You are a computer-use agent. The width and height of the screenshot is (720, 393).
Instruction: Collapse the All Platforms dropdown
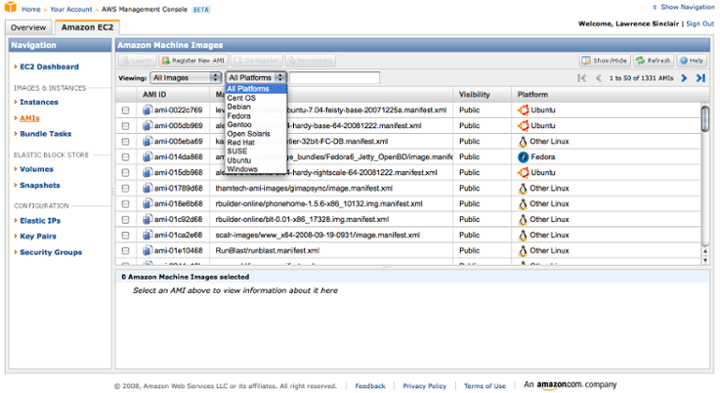point(256,78)
